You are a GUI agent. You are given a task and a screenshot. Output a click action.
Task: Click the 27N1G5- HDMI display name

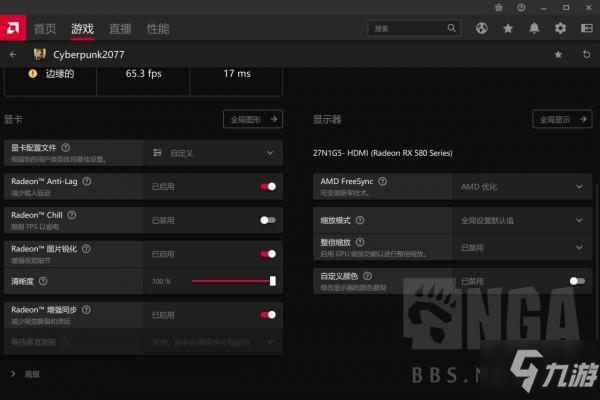coord(383,153)
